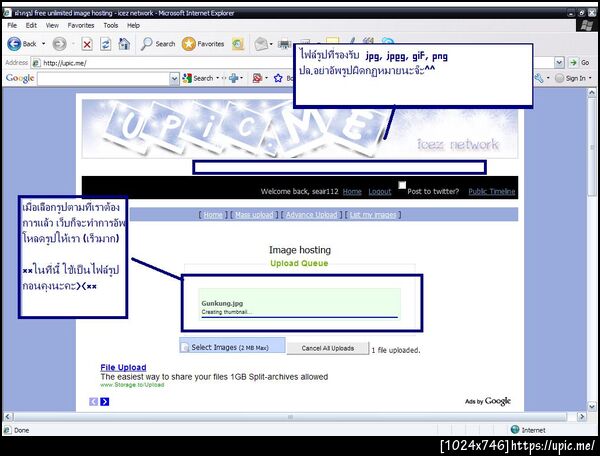Open the Favorites menu

click(x=81, y=25)
